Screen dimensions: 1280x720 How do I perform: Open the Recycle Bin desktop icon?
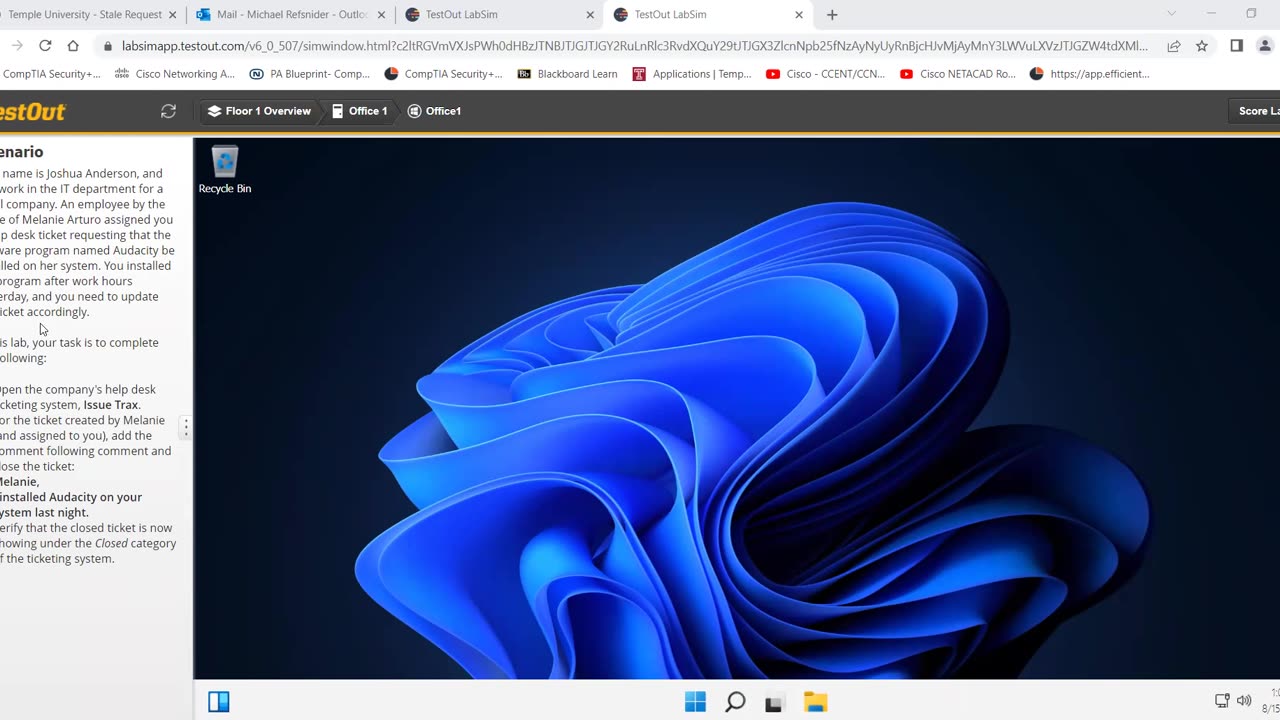(x=225, y=169)
